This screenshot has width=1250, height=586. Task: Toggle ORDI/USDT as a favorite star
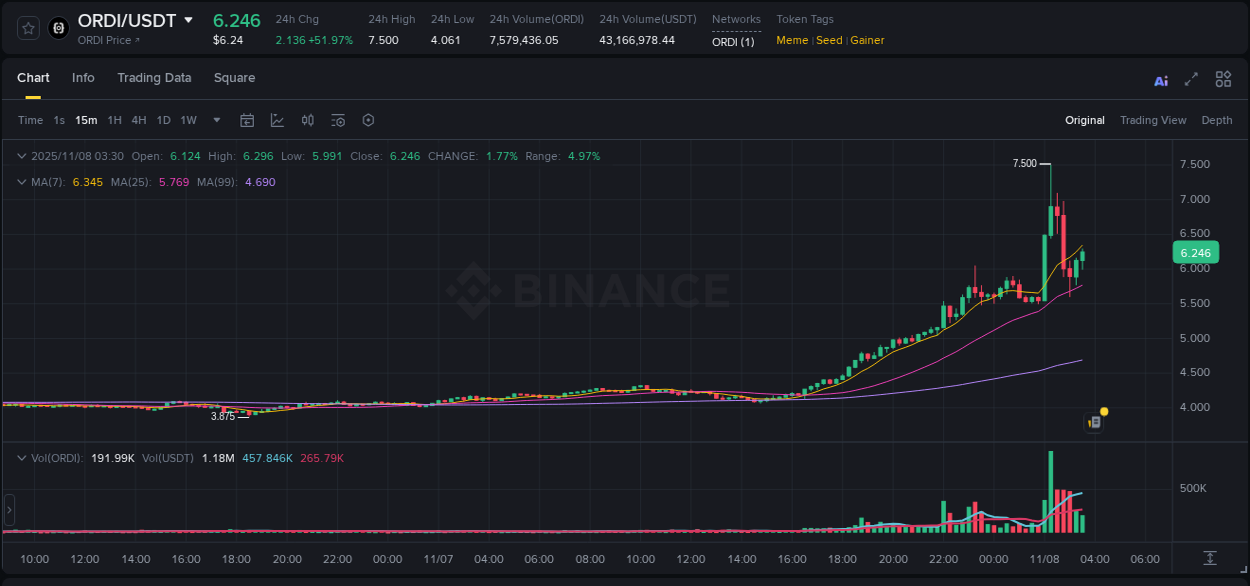pos(27,28)
